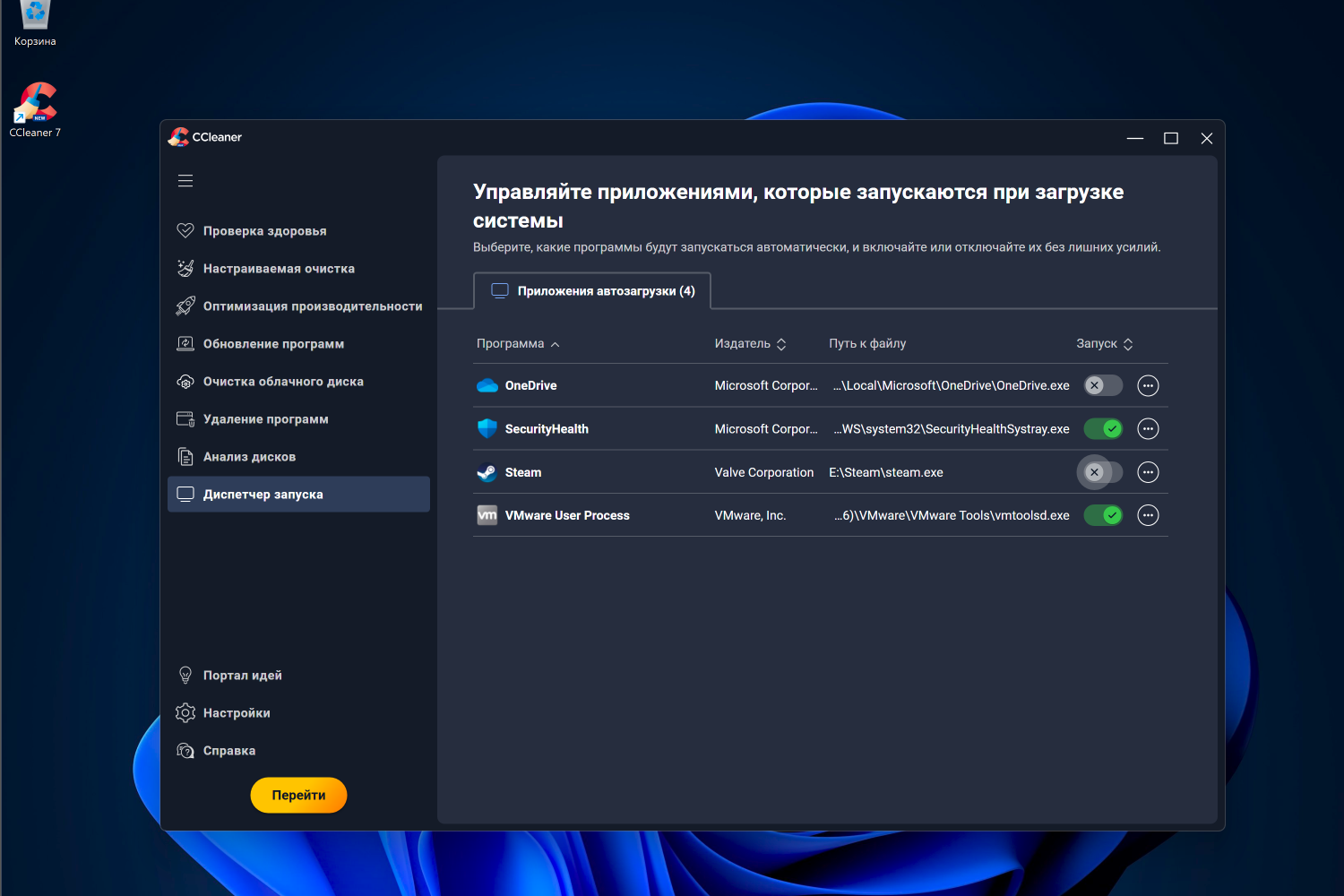Viewport: 1344px width, 896px height.
Task: Click the Анализ дисков document icon
Action: pyautogui.click(x=185, y=457)
